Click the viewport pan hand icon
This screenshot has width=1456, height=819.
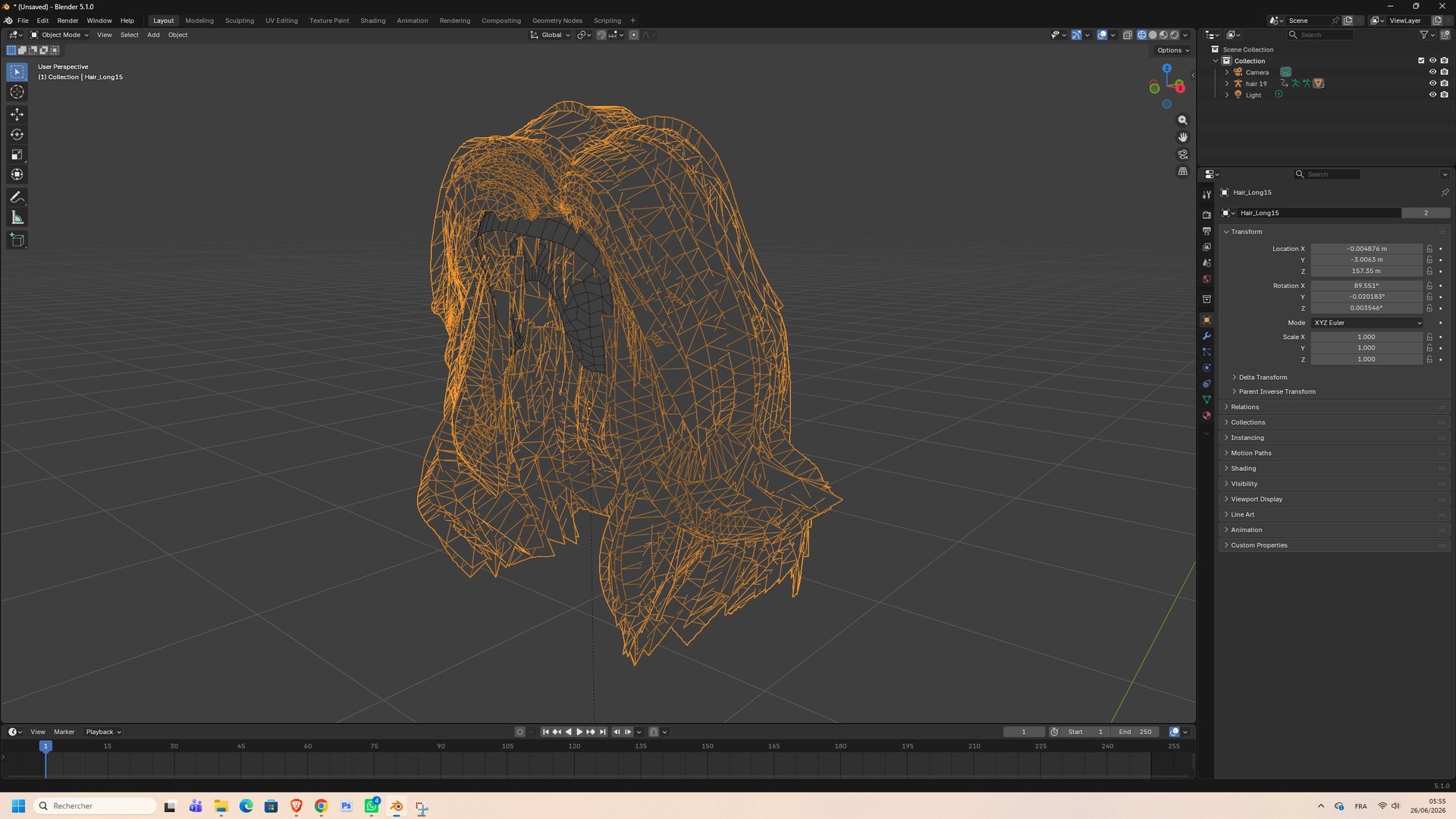pos(1182,137)
